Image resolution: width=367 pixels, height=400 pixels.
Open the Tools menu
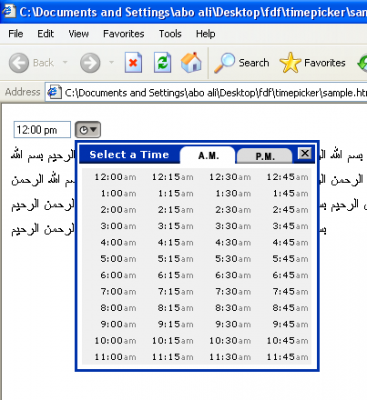170,34
